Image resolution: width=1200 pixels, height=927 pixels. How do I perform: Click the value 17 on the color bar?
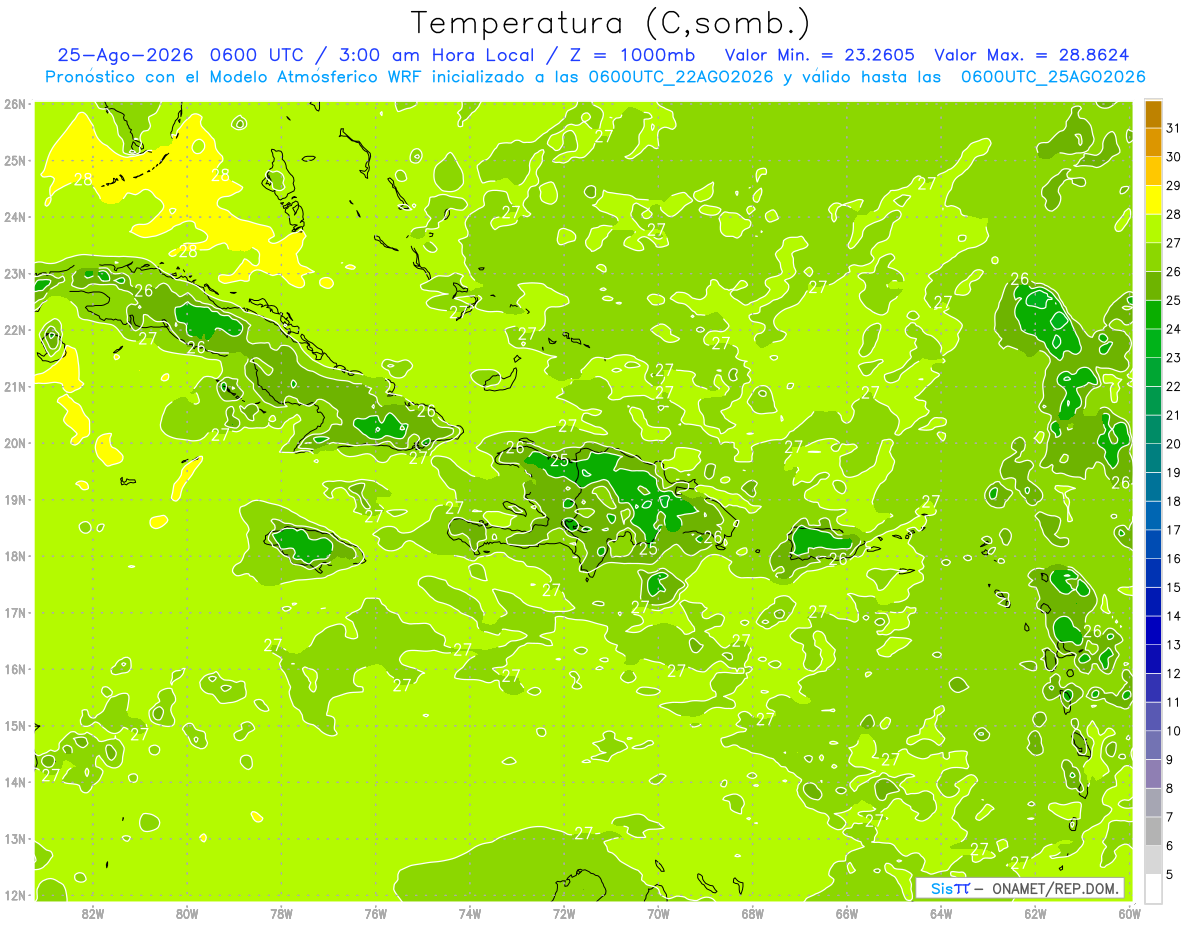click(1174, 530)
